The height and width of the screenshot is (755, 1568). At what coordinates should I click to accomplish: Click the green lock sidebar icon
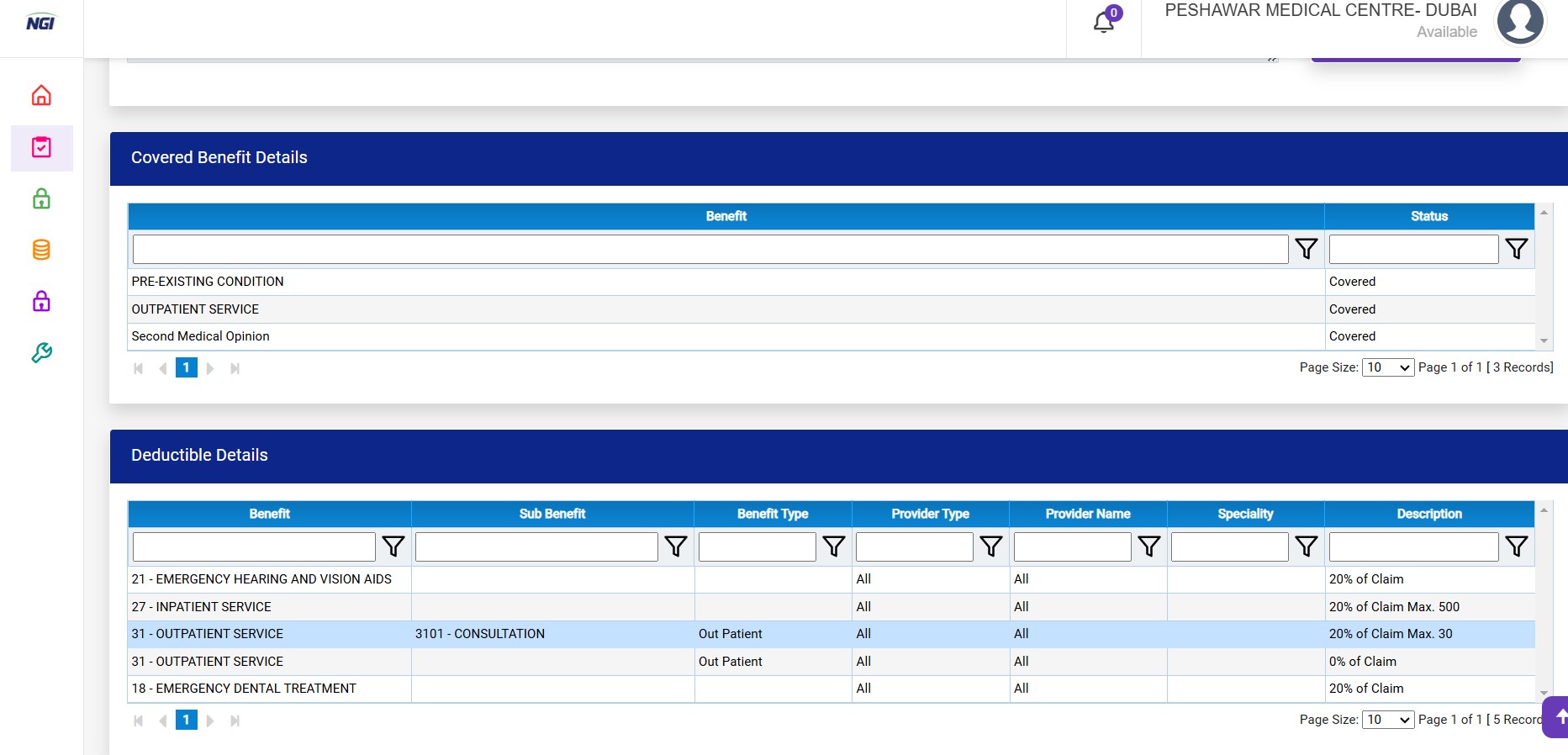[x=41, y=199]
